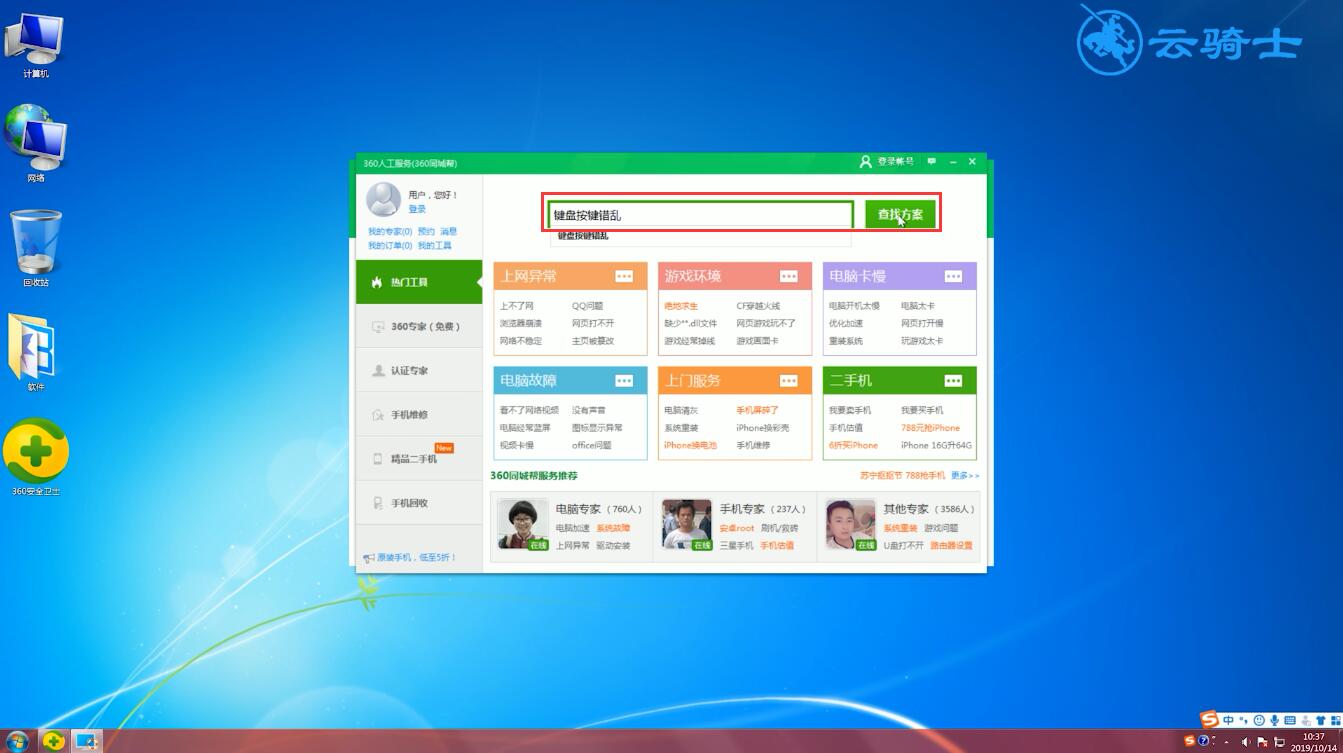The width and height of the screenshot is (1343, 753).
Task: Click the user avatar picture
Action: coord(383,200)
